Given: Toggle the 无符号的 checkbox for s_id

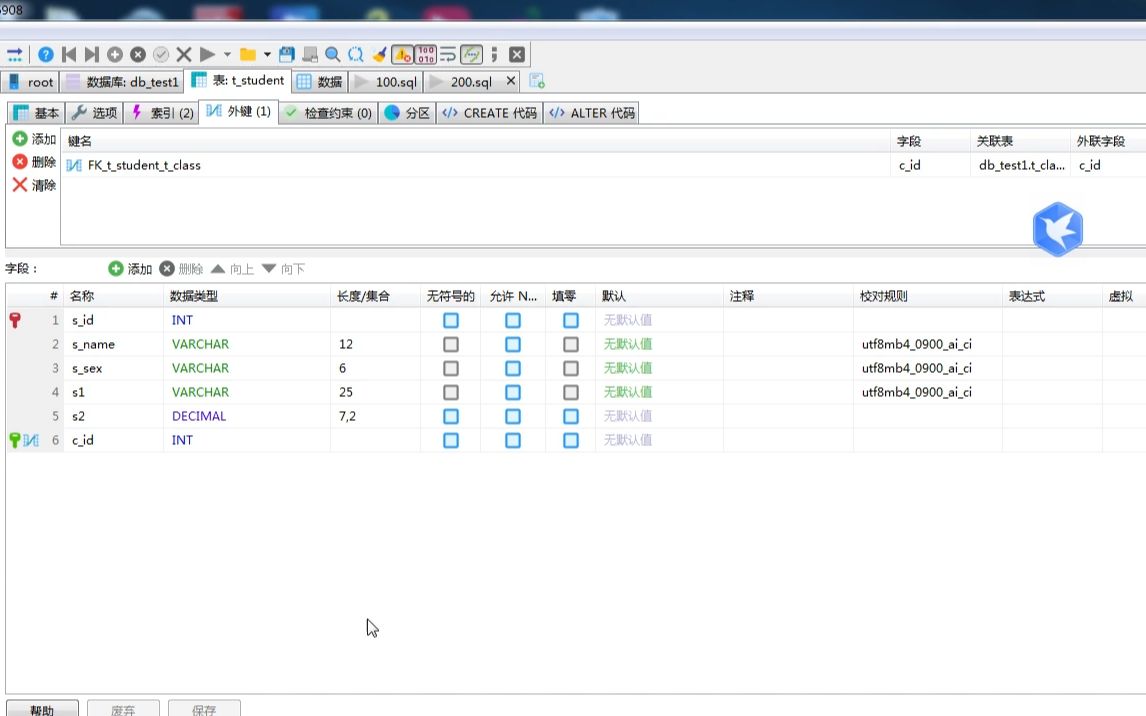Looking at the screenshot, I should [450, 320].
